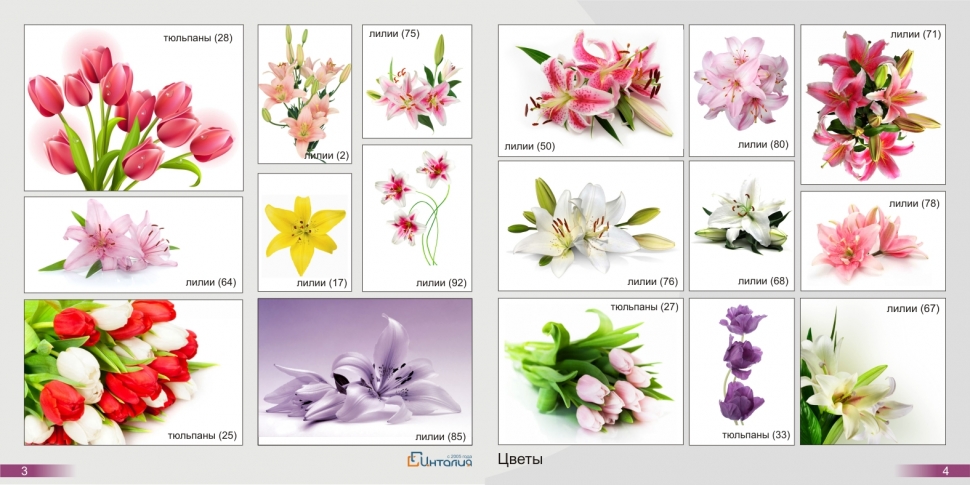Select the yellow lily лилии (17) thumbnail

pos(305,232)
